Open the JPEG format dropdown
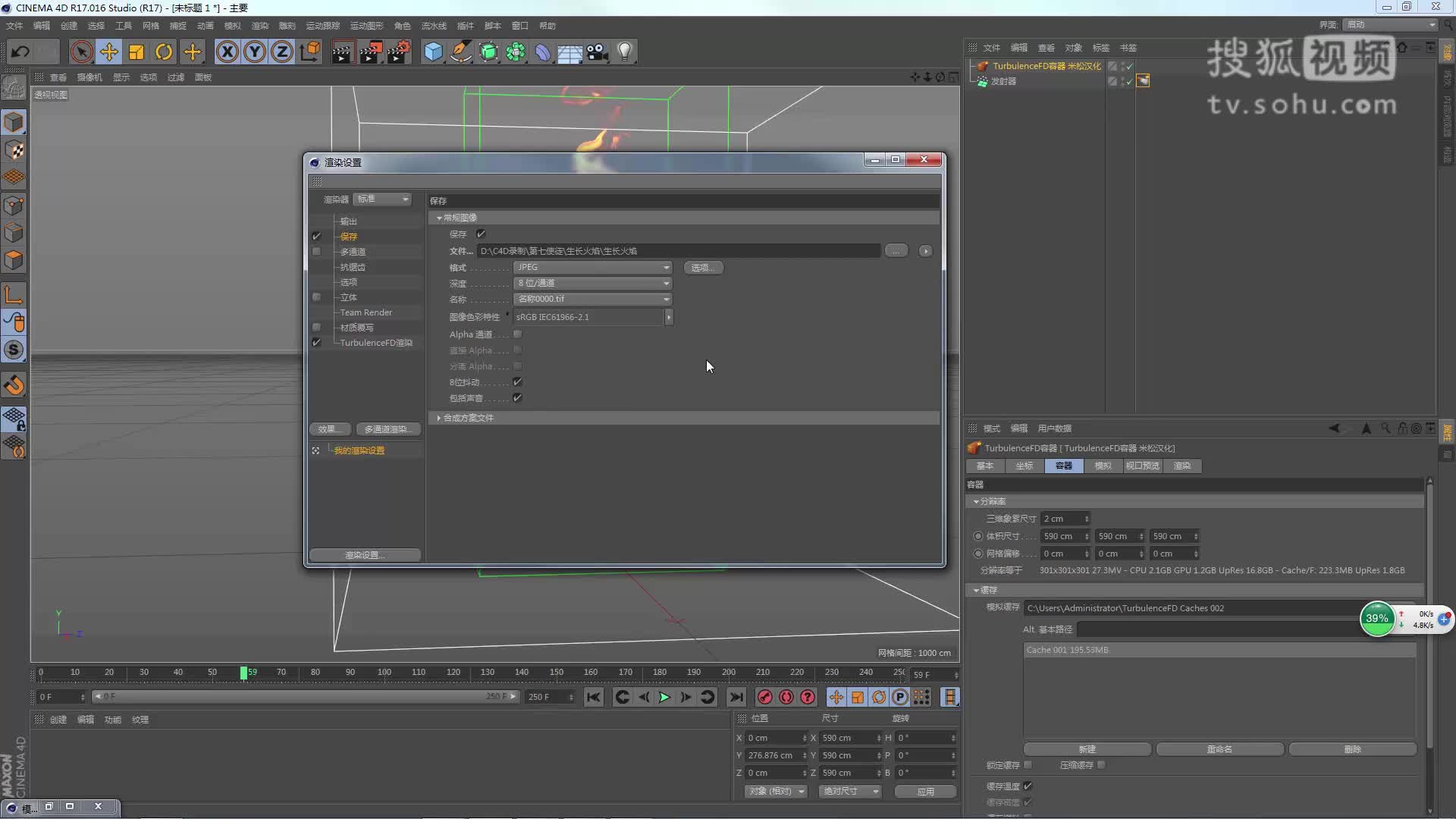Screen dimensions: 1456x819 point(593,267)
